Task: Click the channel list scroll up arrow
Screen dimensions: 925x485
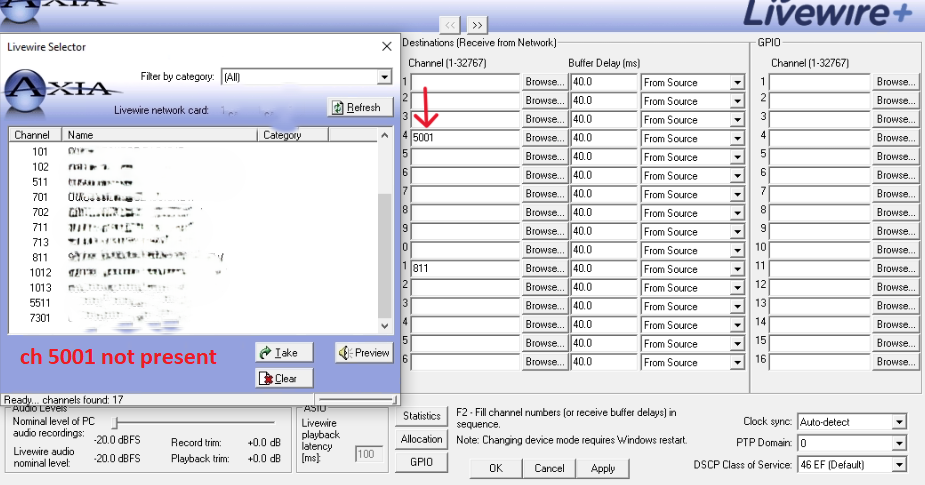Action: click(x=385, y=135)
